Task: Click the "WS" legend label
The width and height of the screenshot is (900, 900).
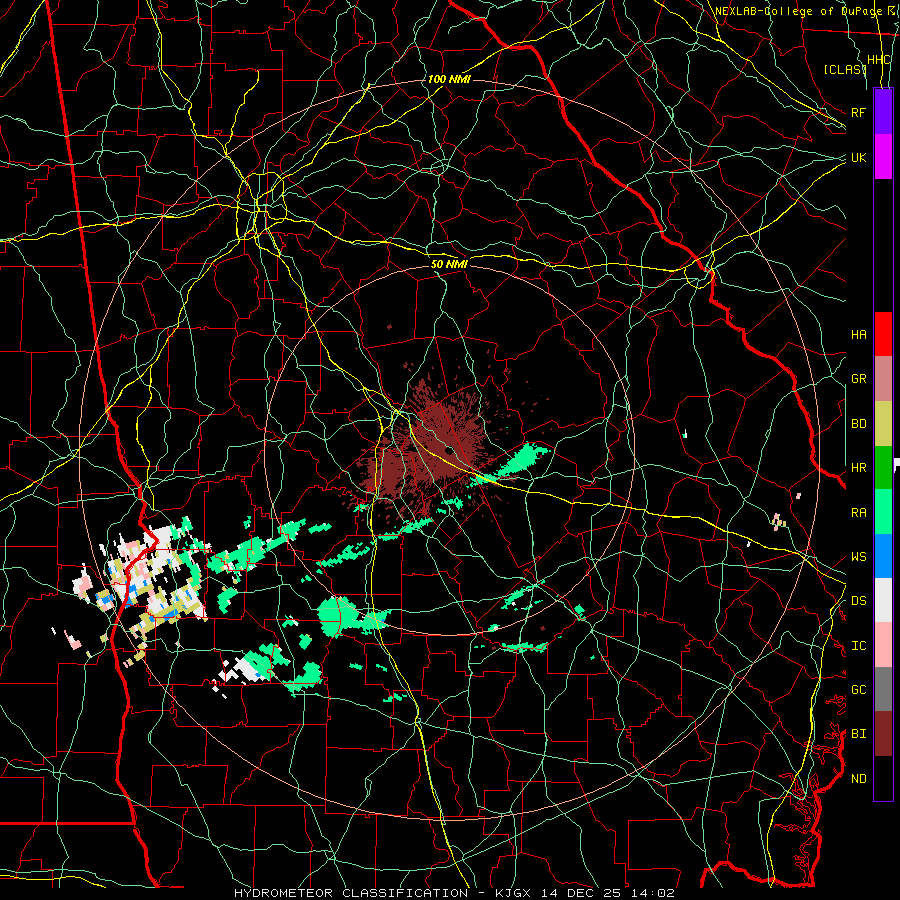Action: point(858,557)
